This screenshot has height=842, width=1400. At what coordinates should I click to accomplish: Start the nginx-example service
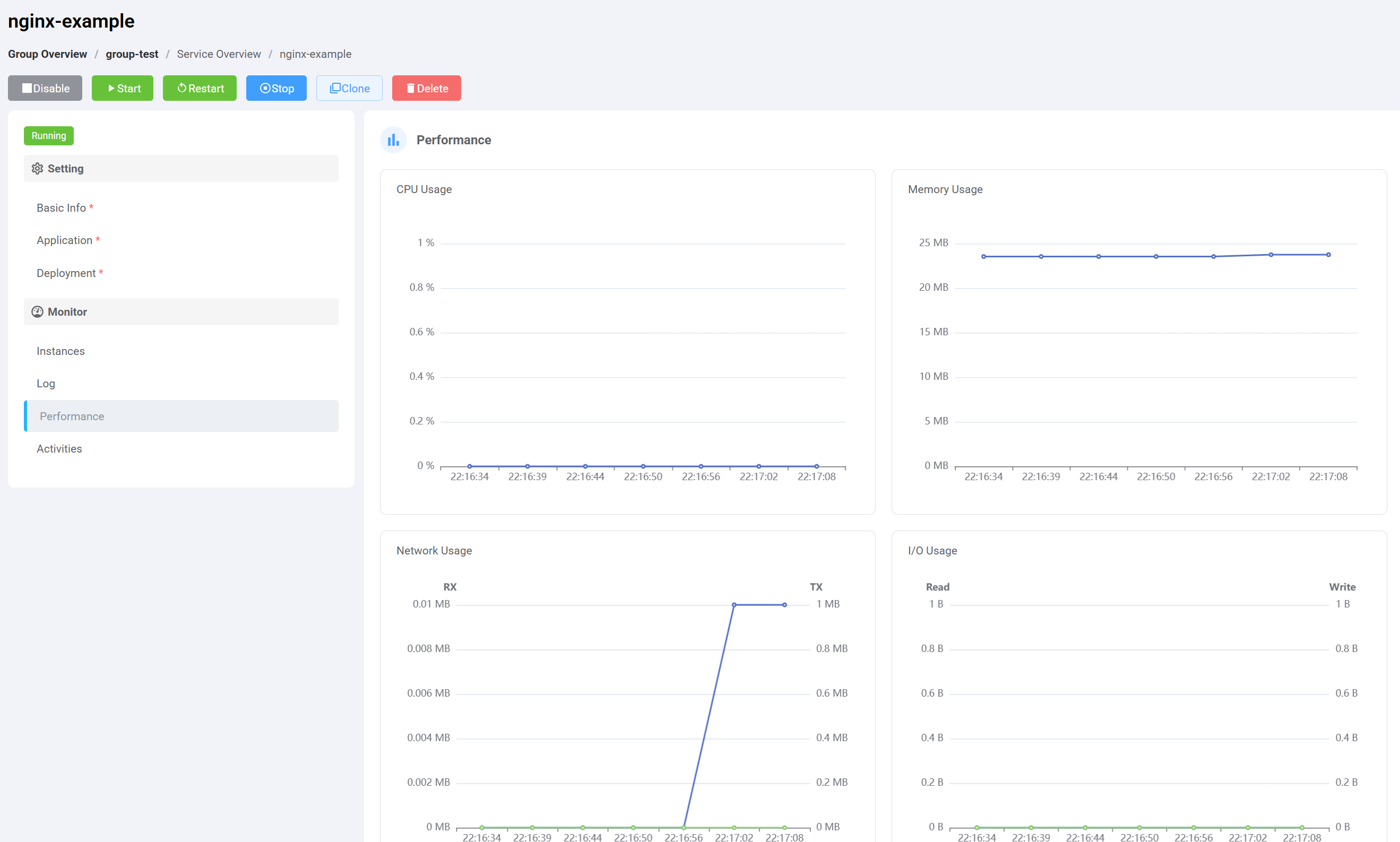[123, 88]
